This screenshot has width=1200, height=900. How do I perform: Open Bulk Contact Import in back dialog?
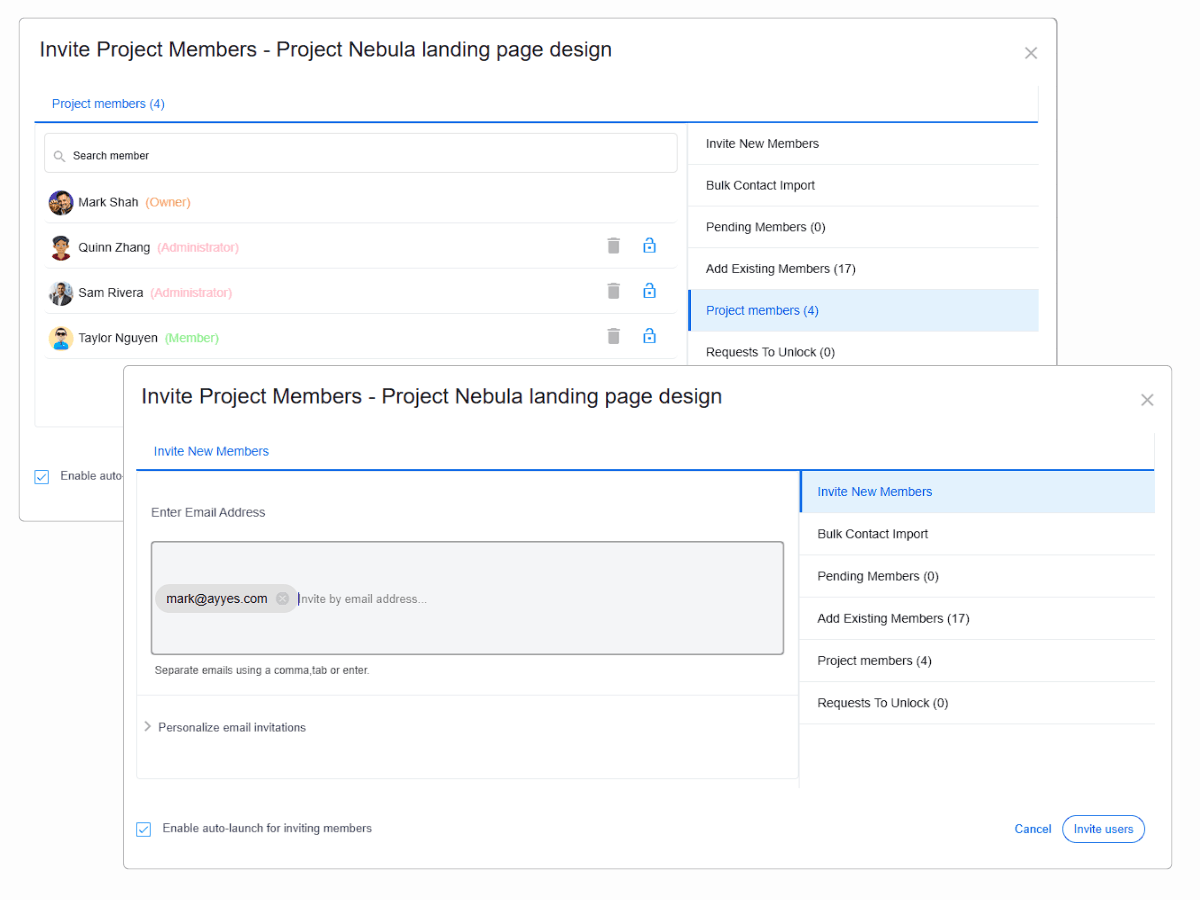tap(863, 186)
